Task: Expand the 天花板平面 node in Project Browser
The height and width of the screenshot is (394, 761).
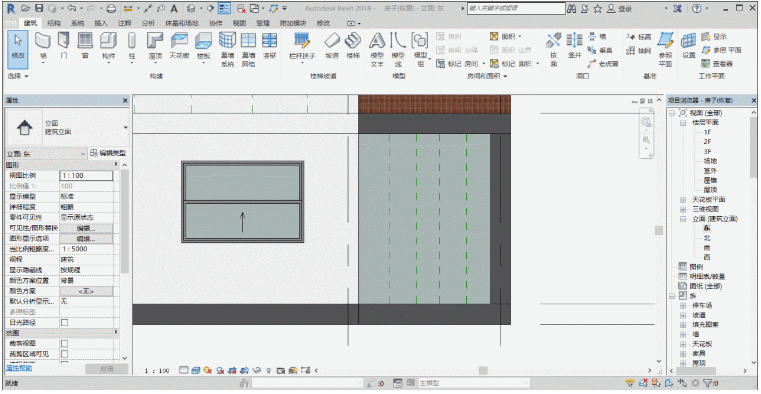Action: tap(683, 199)
